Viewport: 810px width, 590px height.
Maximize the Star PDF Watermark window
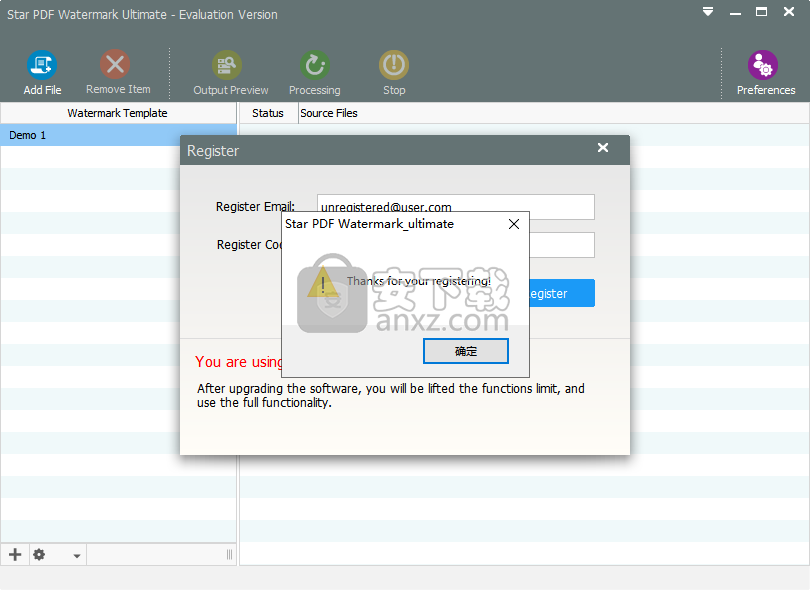pyautogui.click(x=761, y=11)
